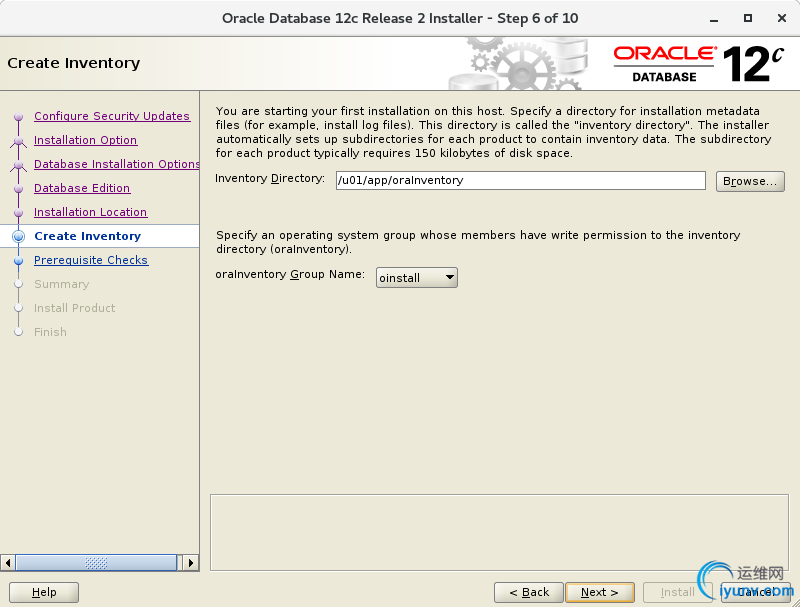Cancel the Oracle installation

point(756,592)
